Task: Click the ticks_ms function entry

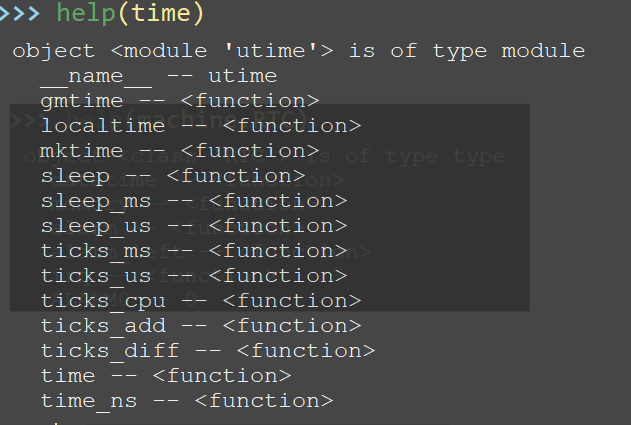Action: pos(194,251)
